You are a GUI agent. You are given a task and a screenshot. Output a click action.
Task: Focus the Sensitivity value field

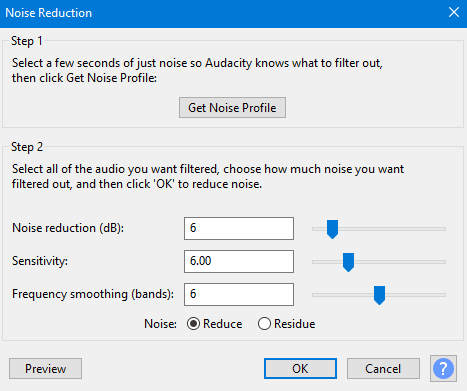pyautogui.click(x=239, y=261)
